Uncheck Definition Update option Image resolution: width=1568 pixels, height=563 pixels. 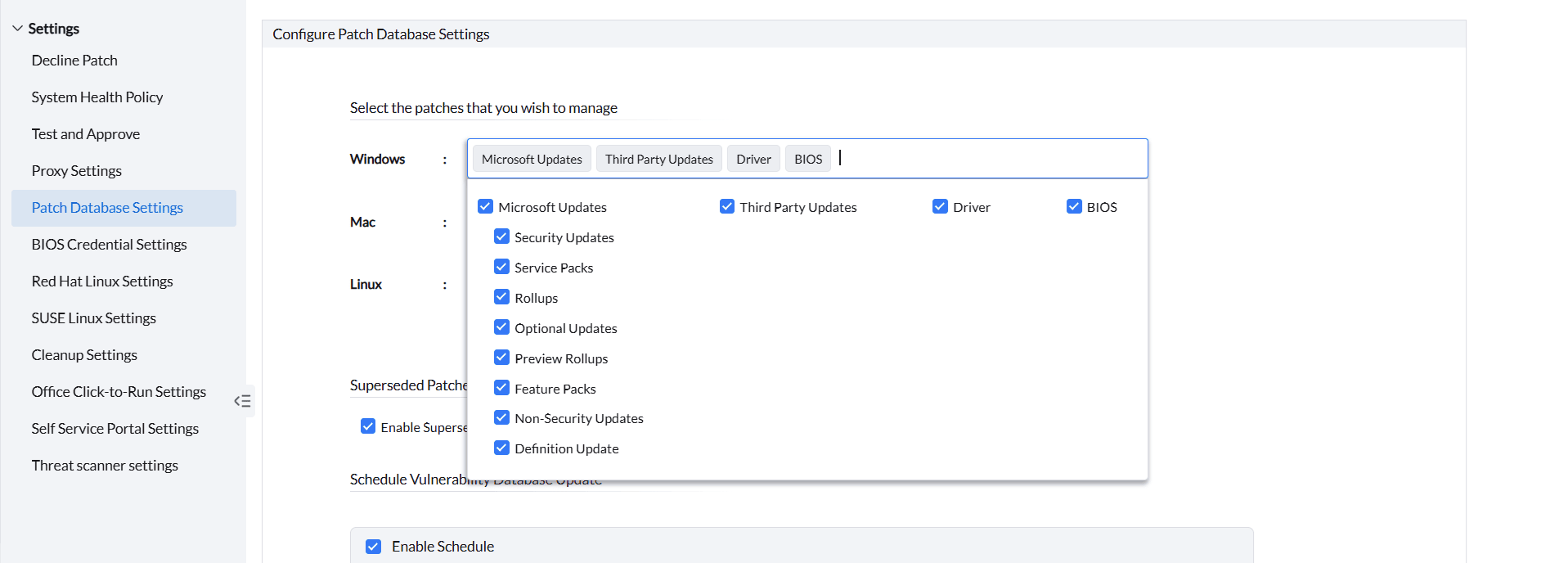coord(501,448)
